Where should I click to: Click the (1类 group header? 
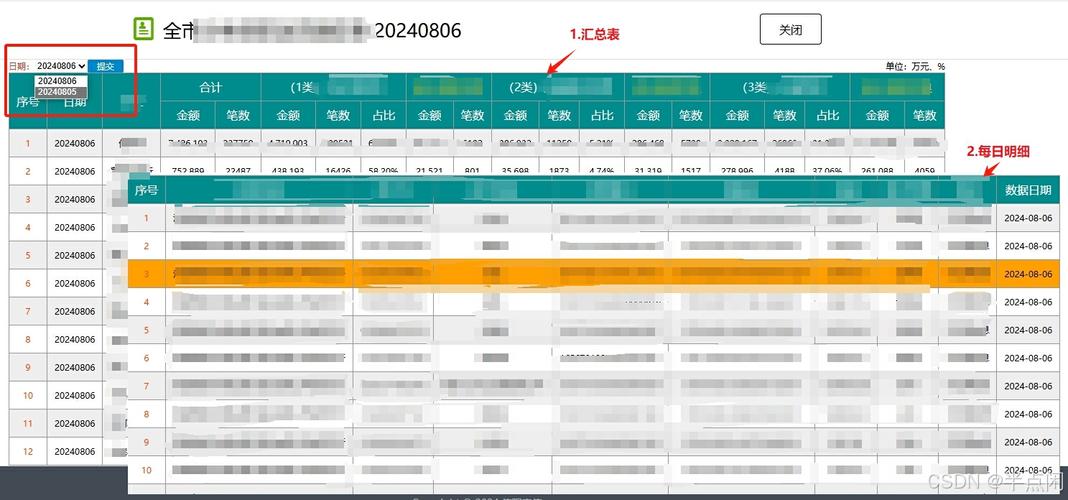[333, 87]
